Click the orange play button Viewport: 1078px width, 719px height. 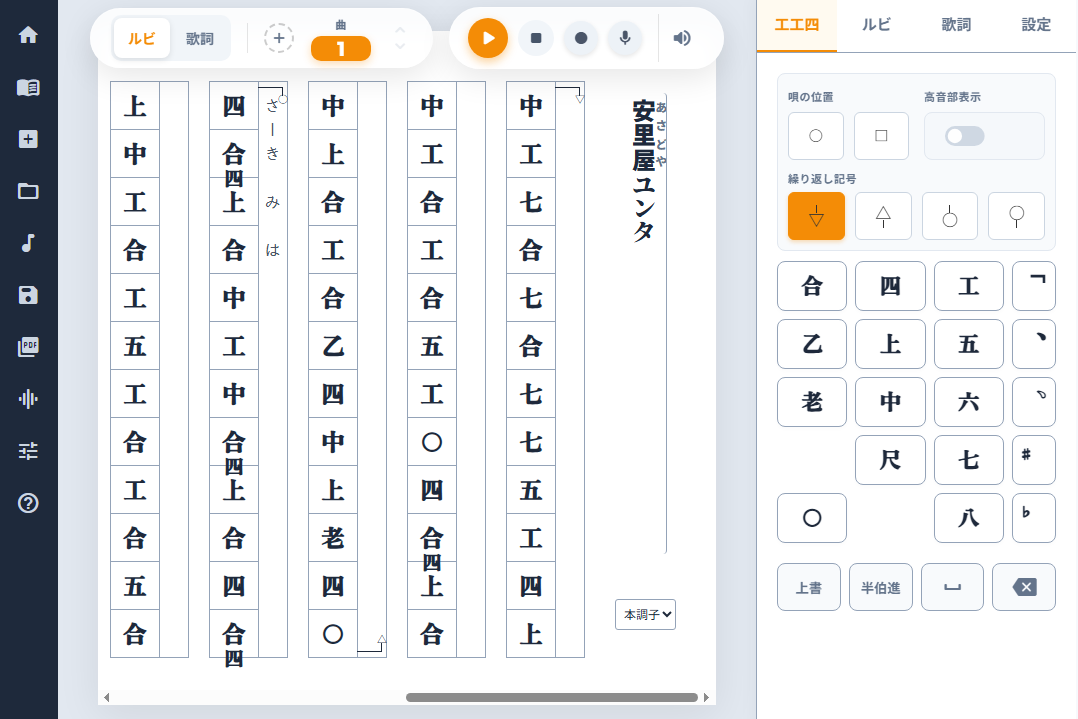(488, 38)
